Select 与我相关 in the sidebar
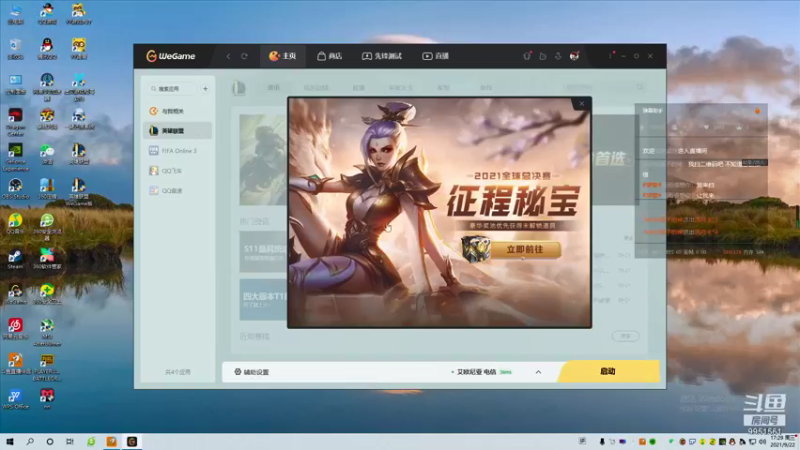 tap(177, 111)
